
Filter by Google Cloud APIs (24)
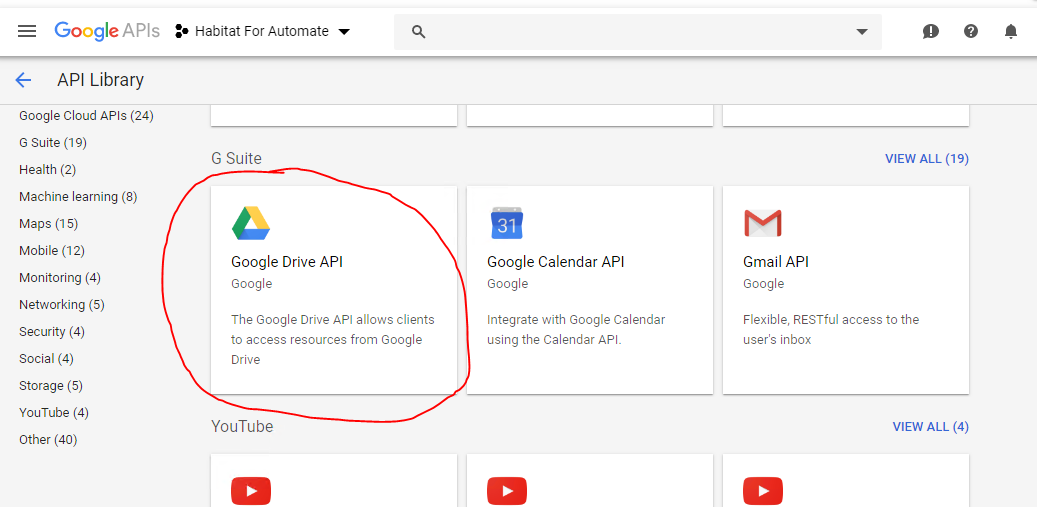point(86,116)
